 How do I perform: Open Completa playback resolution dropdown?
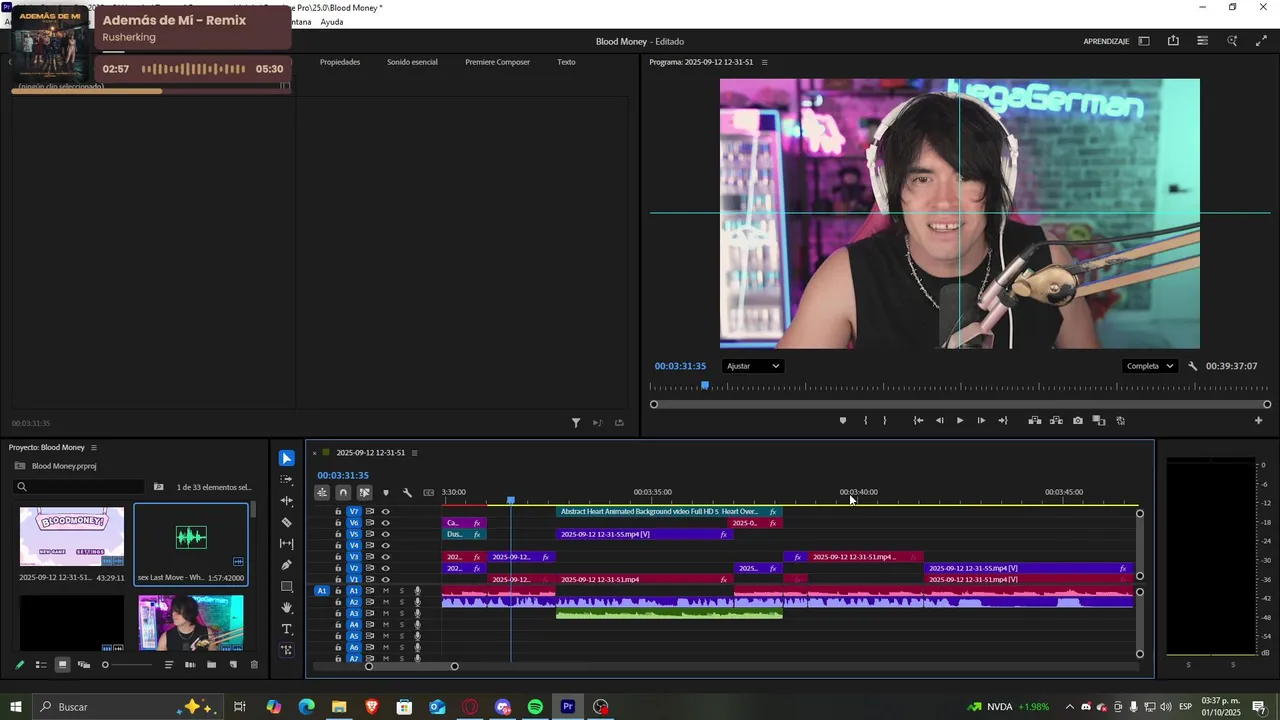tap(1150, 366)
